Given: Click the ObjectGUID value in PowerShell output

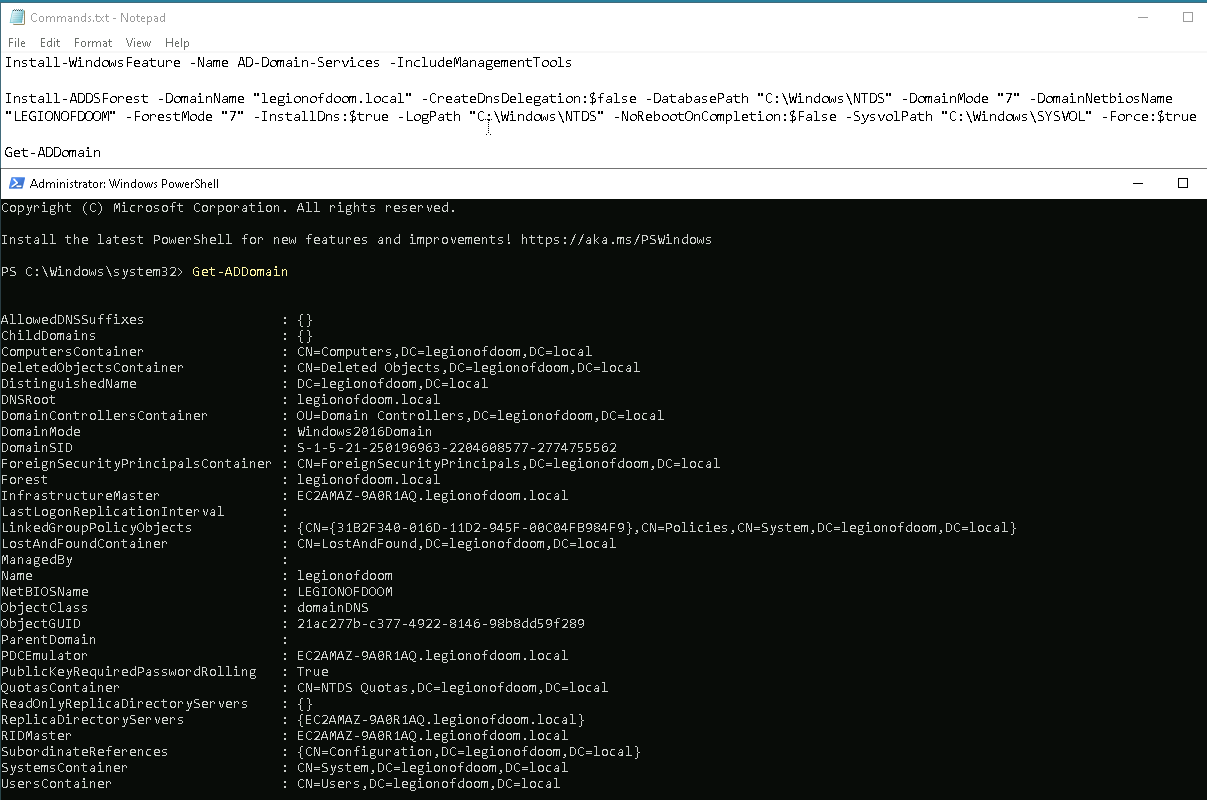Looking at the screenshot, I should point(440,624).
